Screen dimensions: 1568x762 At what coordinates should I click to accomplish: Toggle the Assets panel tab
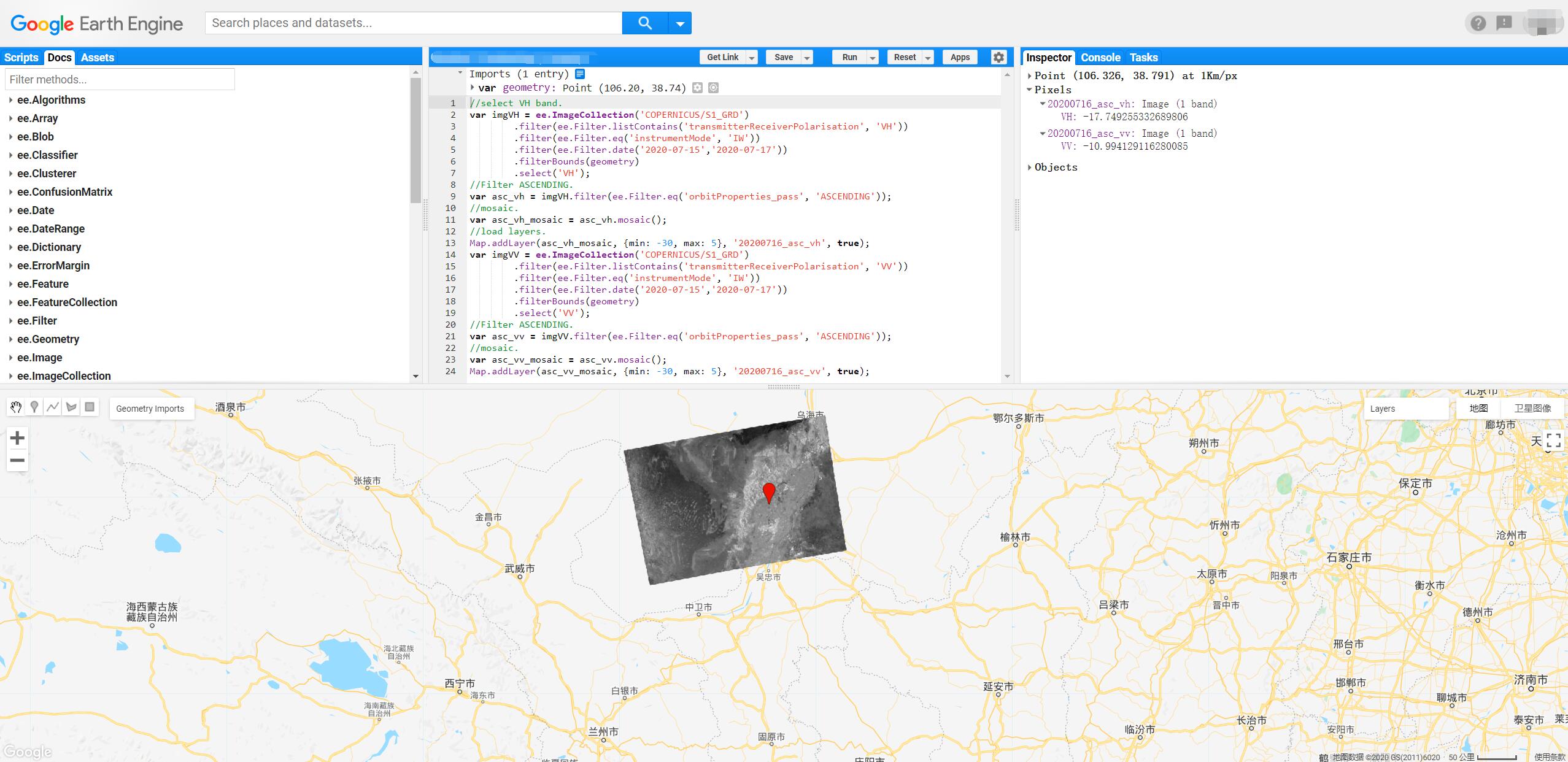(x=97, y=57)
